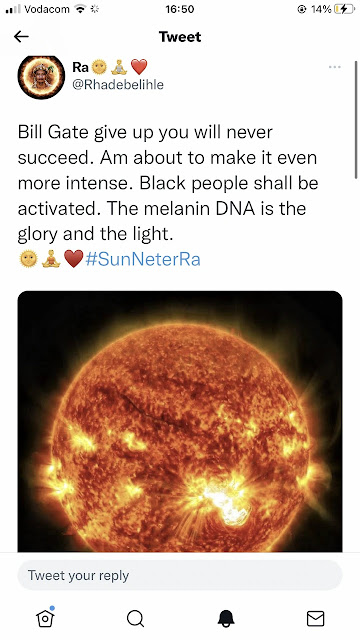360x640 pixels.
Task: Open the Messages envelope tab
Action: (316, 618)
